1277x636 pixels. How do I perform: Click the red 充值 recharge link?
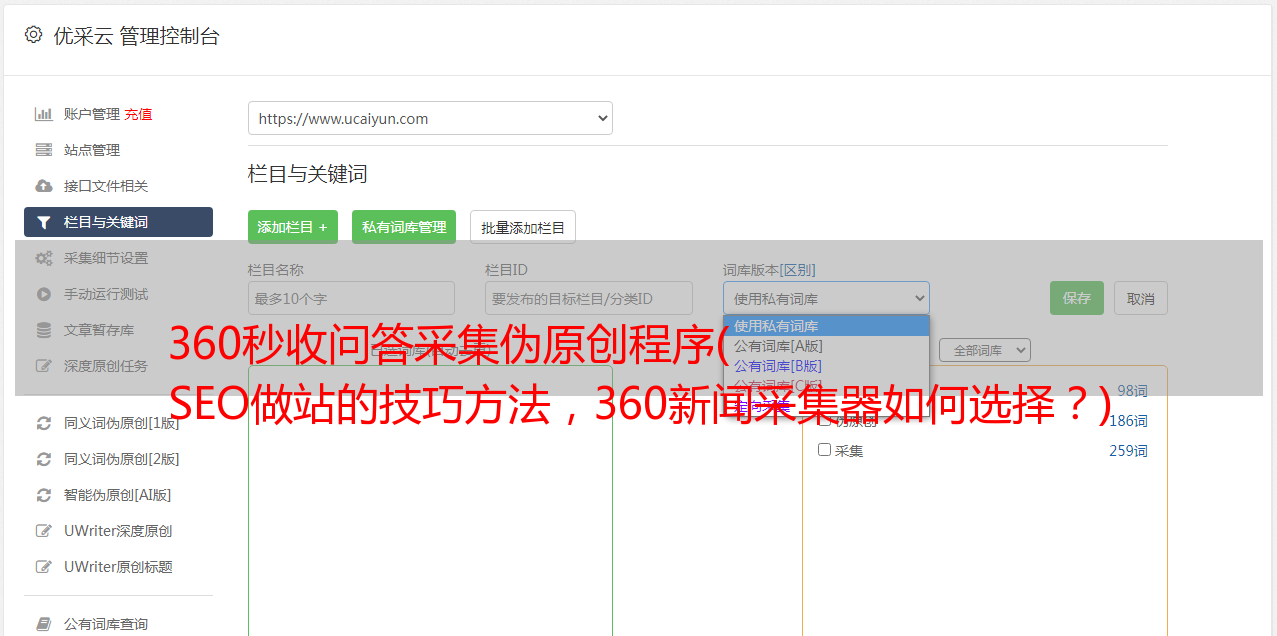tap(138, 114)
